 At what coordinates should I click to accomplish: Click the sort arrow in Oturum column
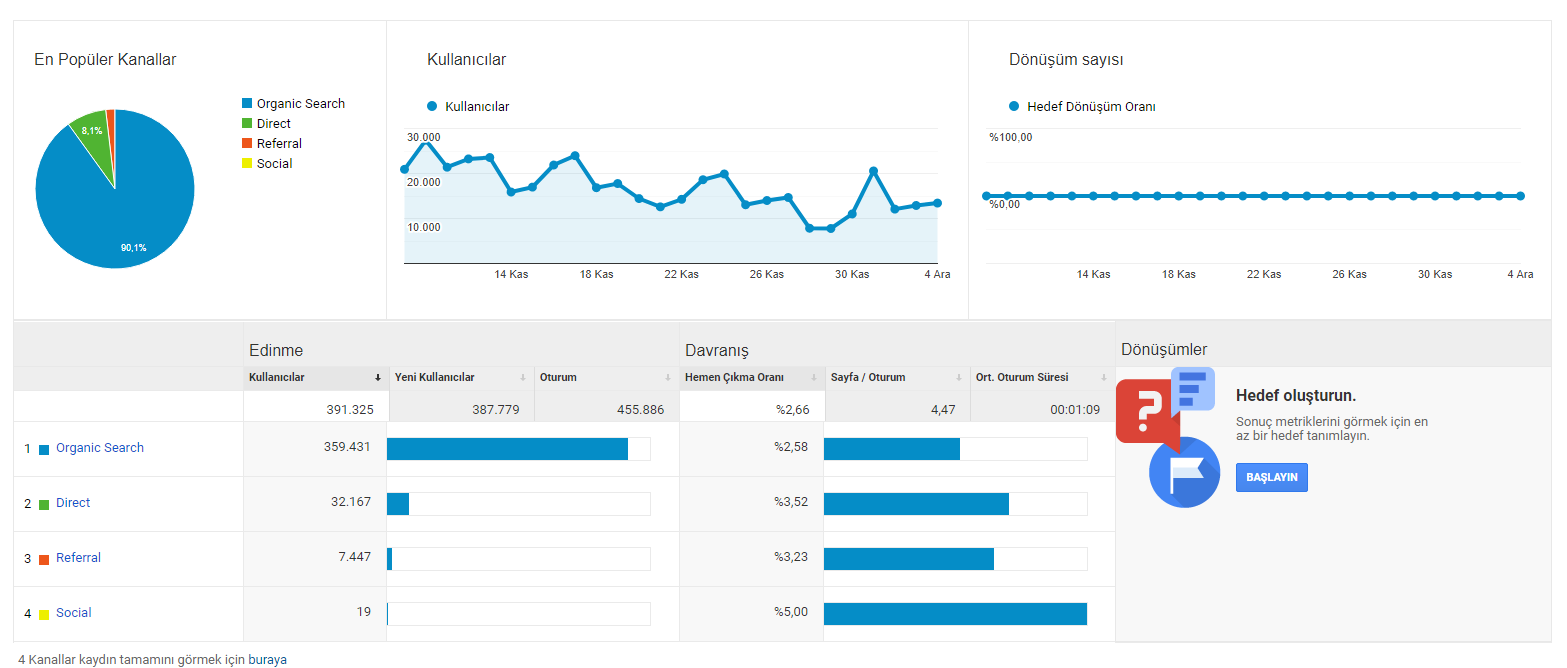coord(668,378)
